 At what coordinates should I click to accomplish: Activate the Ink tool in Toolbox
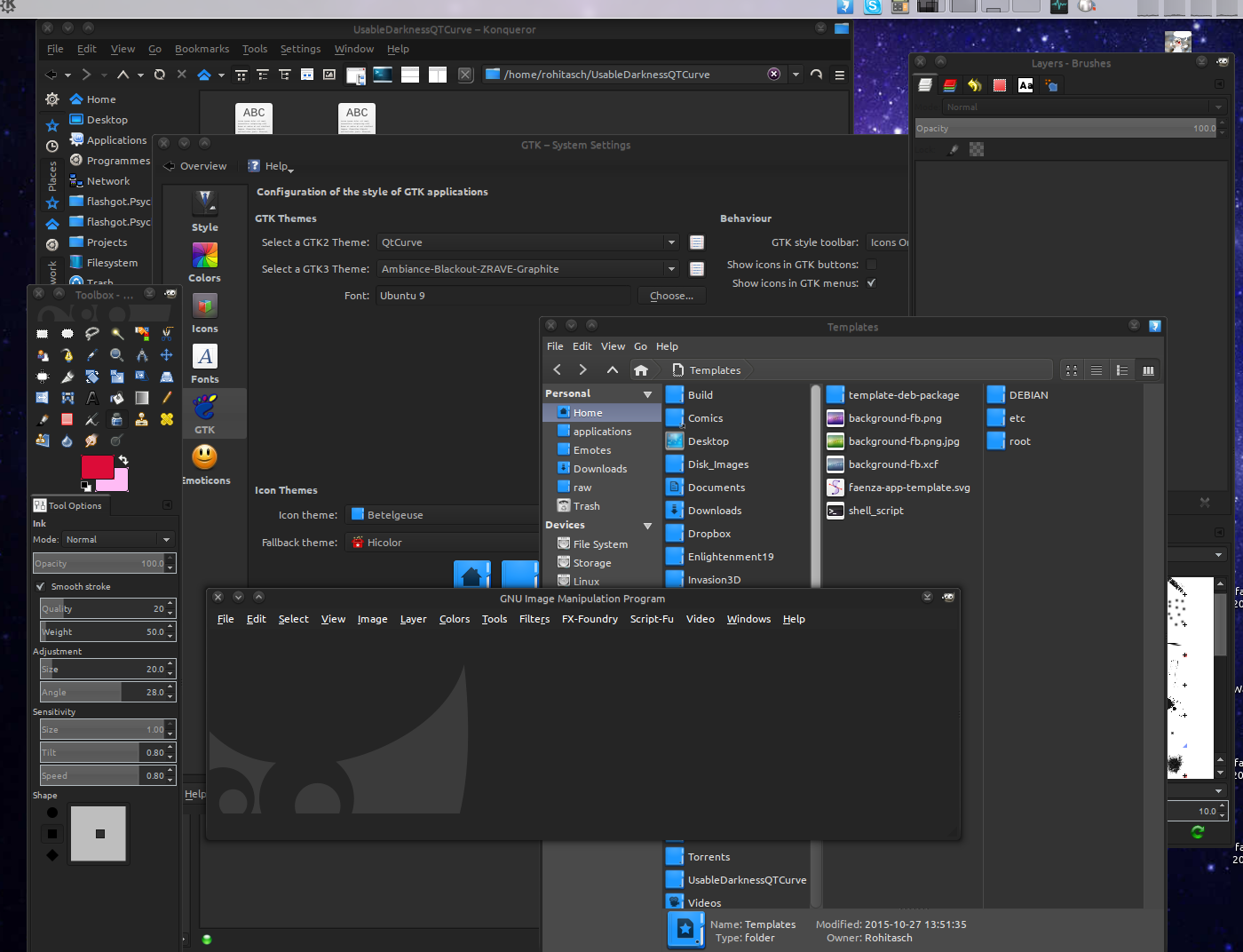point(117,419)
